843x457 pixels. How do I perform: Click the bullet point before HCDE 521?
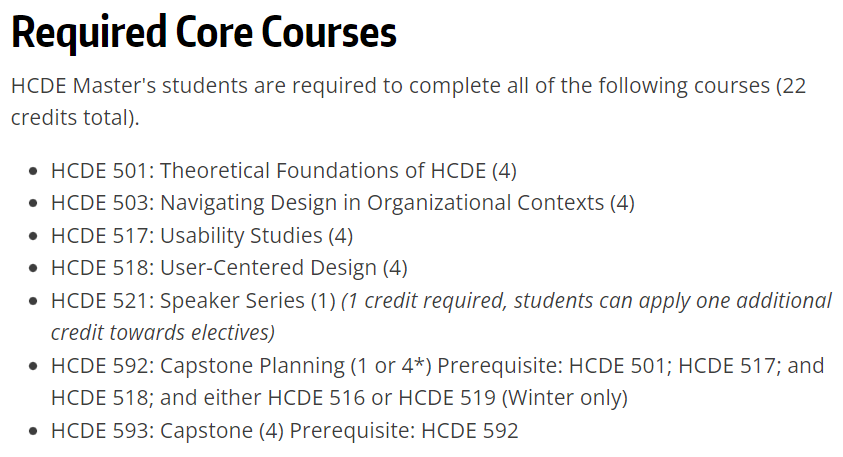(x=34, y=301)
